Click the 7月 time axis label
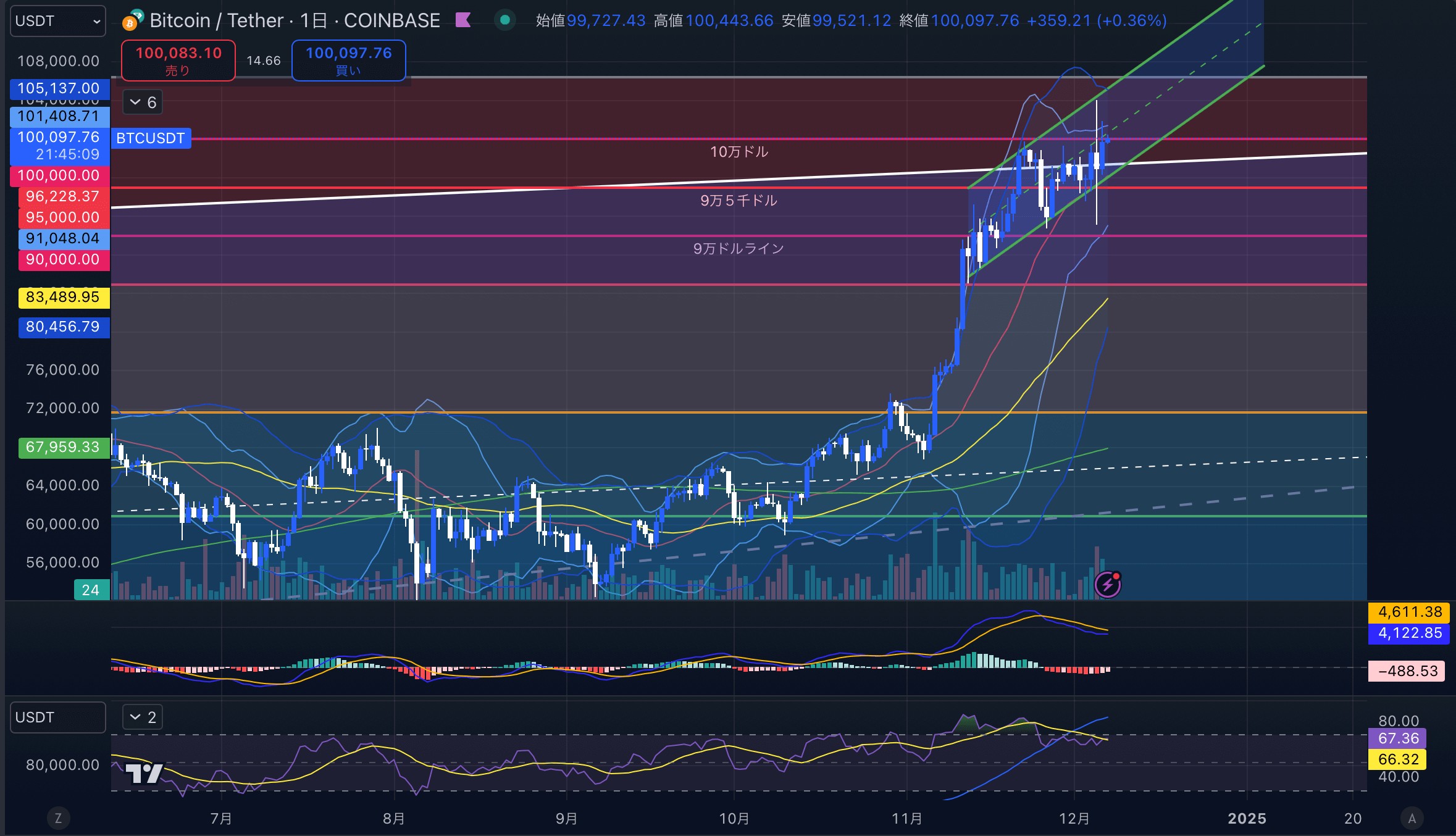The width and height of the screenshot is (1456, 836). click(x=221, y=819)
